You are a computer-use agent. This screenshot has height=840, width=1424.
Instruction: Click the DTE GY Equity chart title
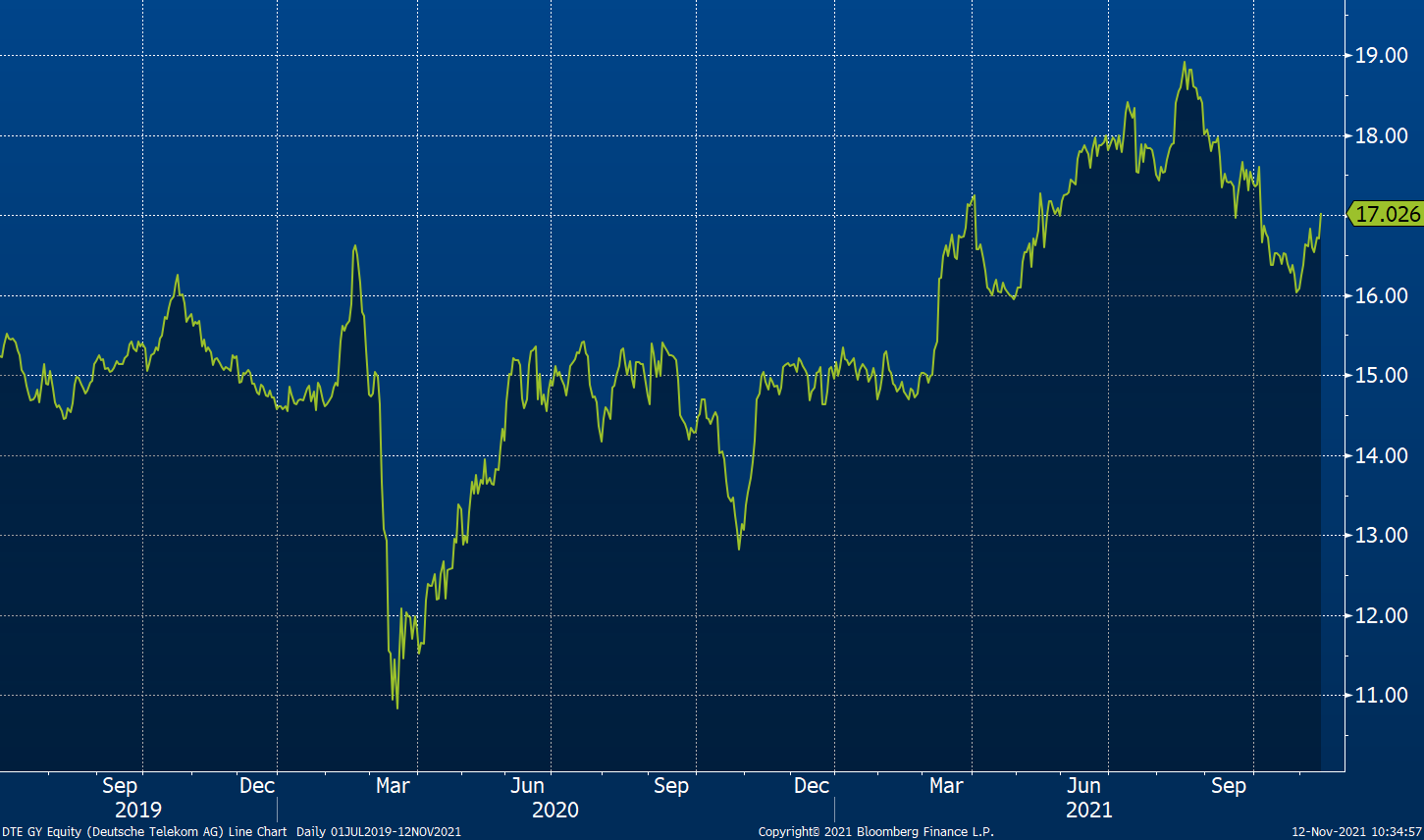[x=144, y=832]
